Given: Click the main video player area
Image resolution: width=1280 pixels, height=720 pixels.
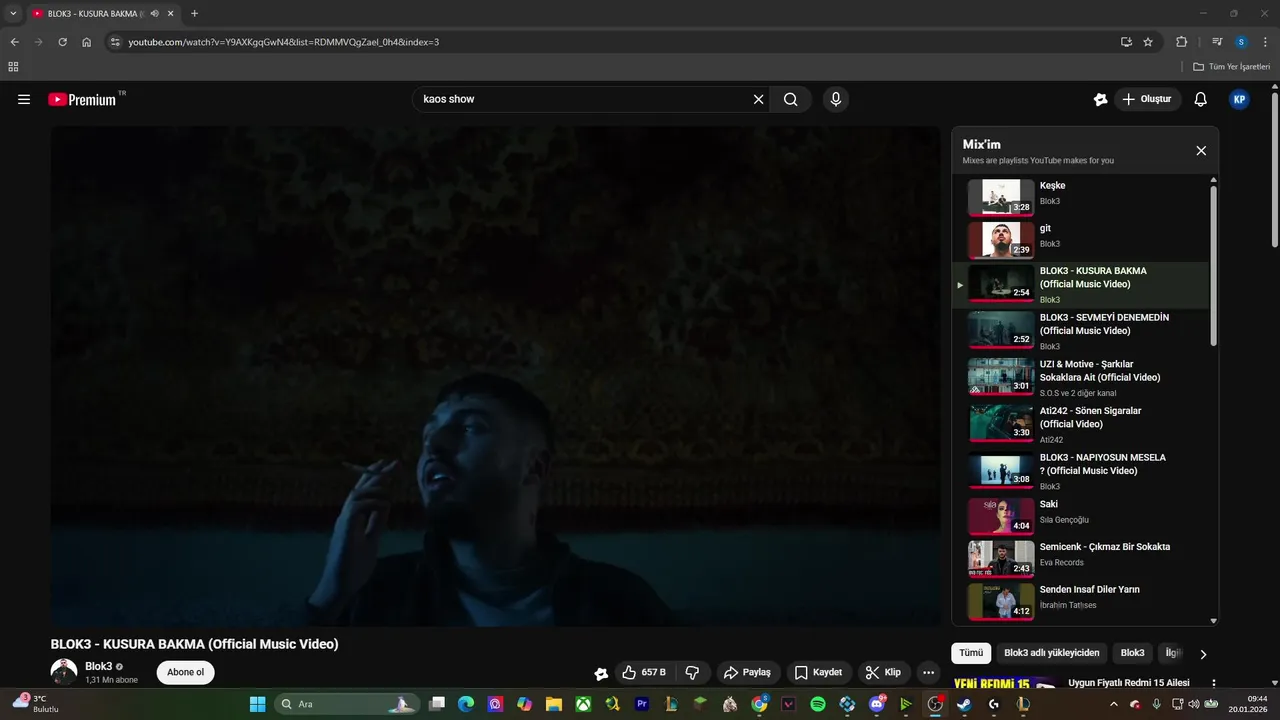Looking at the screenshot, I should [x=495, y=376].
